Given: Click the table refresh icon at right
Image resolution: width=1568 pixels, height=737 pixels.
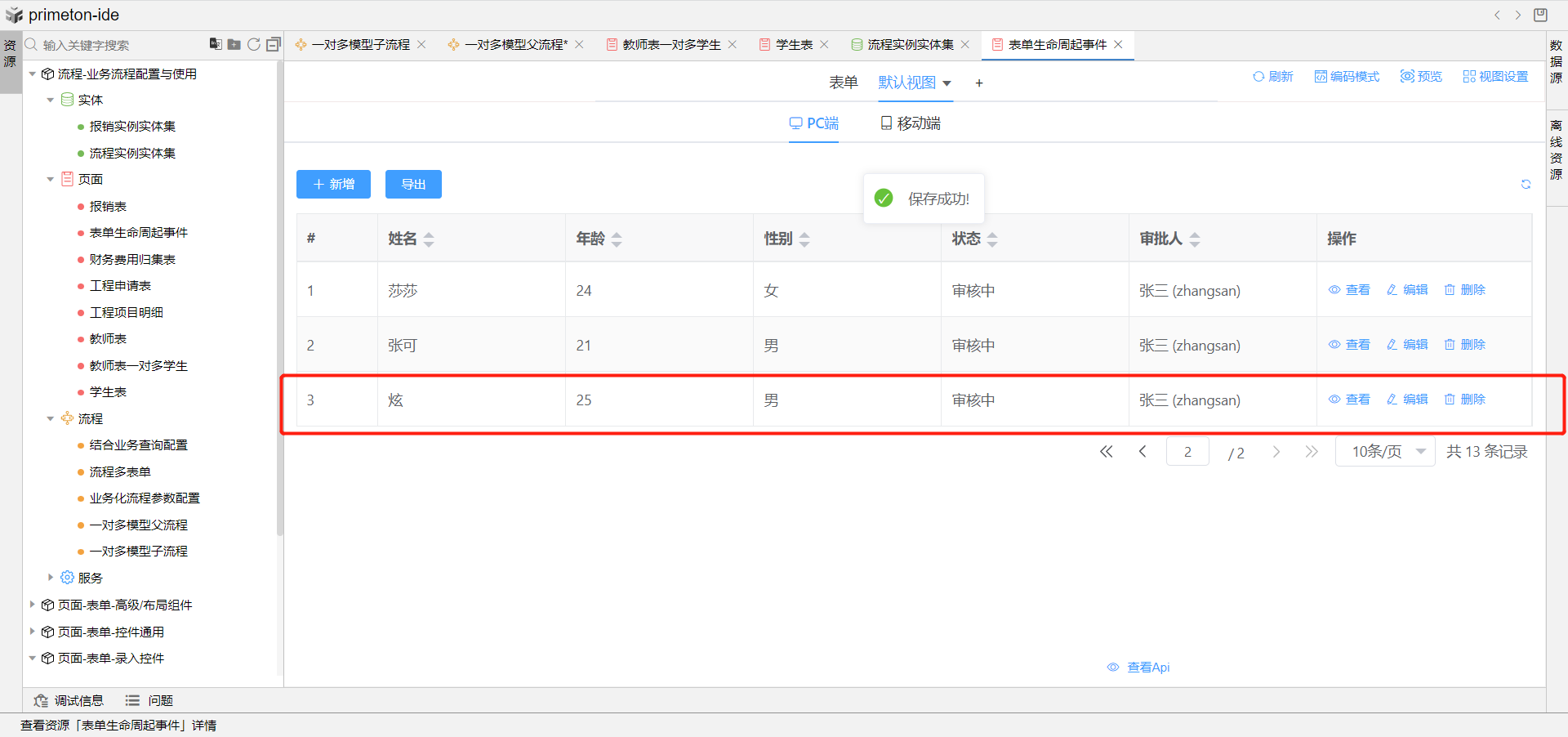Looking at the screenshot, I should [1526, 185].
